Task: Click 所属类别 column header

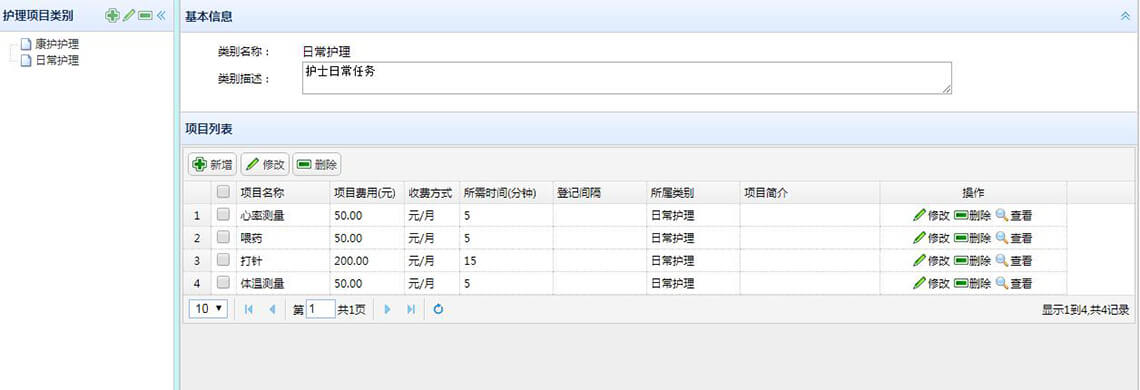Action: point(693,193)
